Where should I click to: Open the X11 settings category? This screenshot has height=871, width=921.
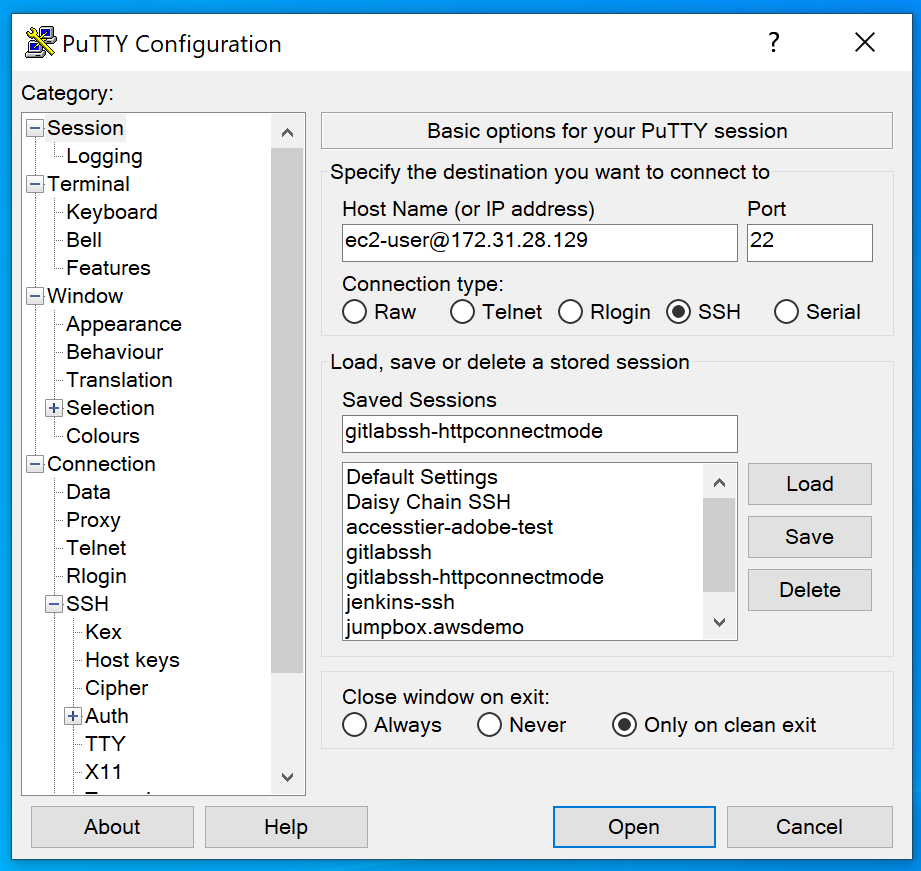pos(103,772)
